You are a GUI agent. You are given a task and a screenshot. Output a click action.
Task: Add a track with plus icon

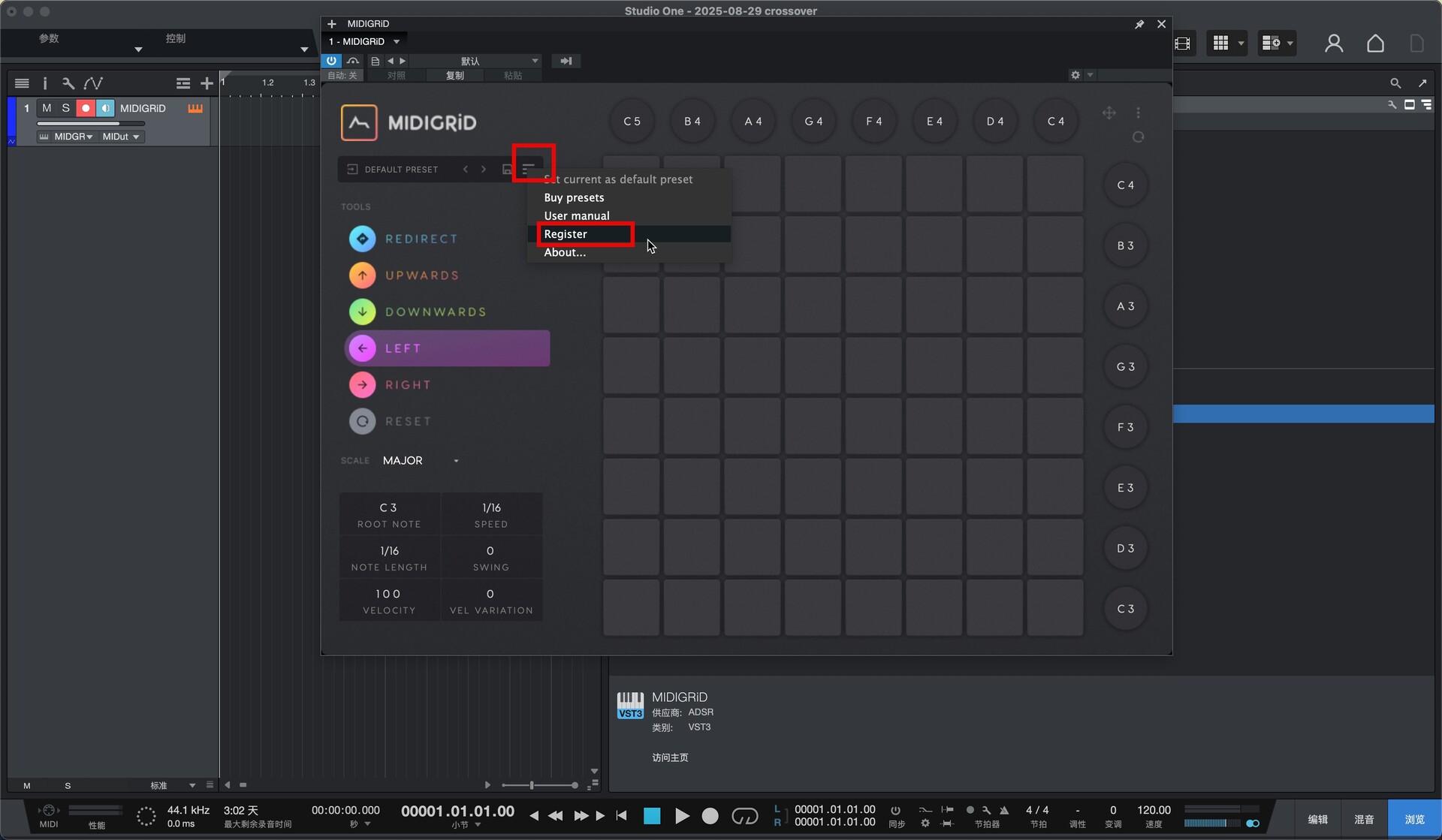(x=207, y=83)
